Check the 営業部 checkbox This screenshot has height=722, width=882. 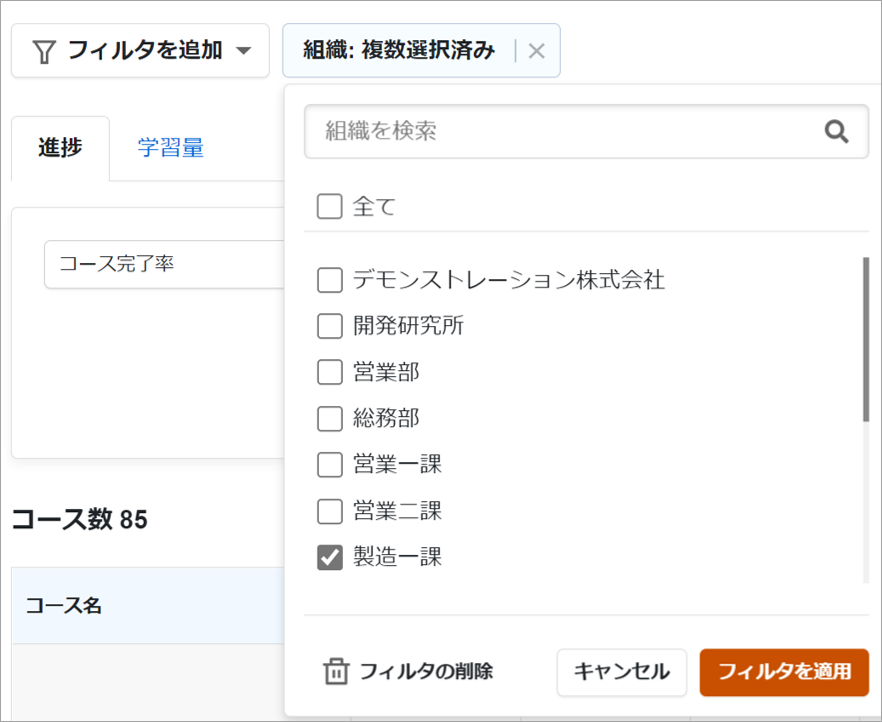tap(330, 372)
